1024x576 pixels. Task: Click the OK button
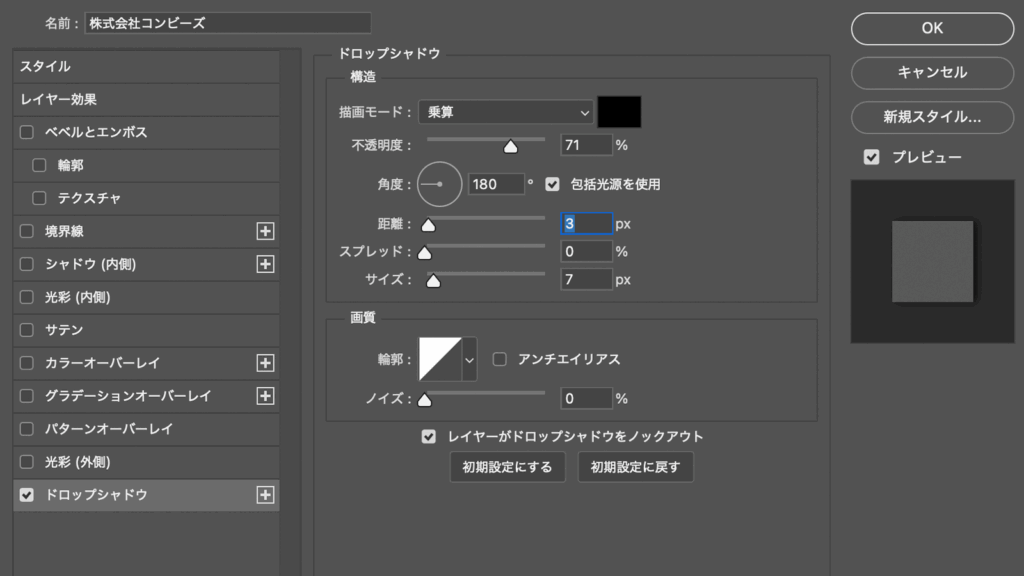point(932,29)
